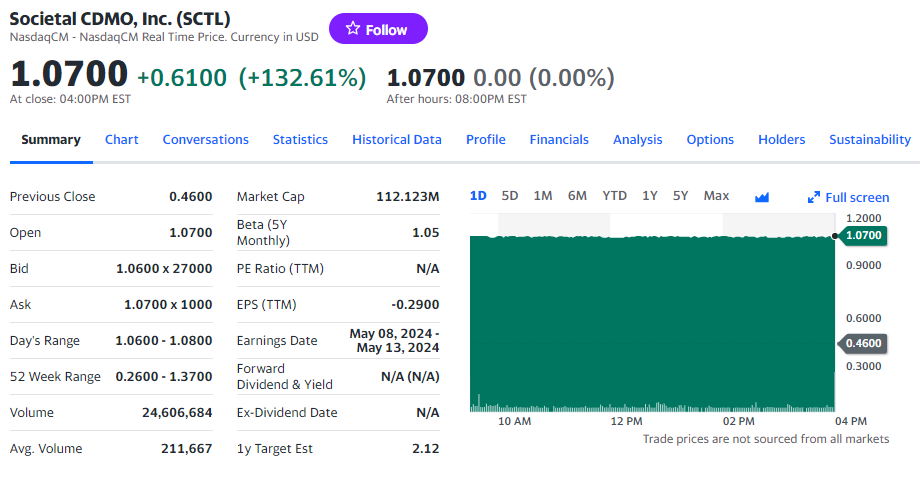
Task: Click the 1.0700 current price marker
Action: click(863, 236)
